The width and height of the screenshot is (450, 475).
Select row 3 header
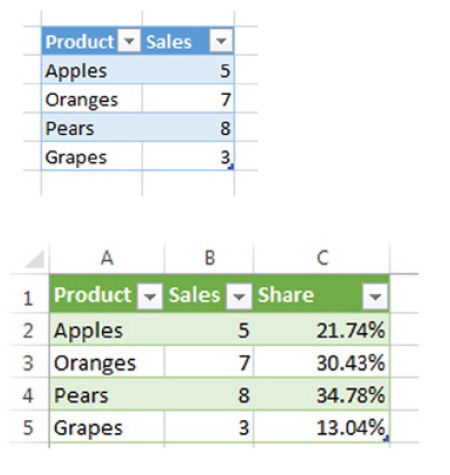point(29,363)
